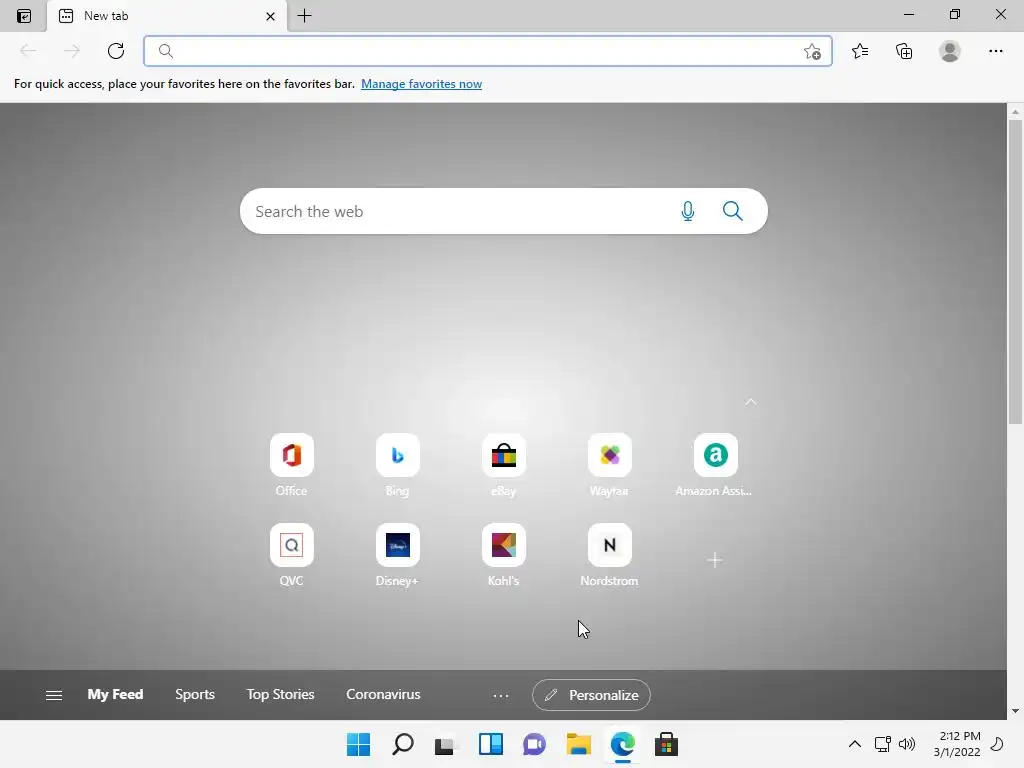
Task: Click the disabled back arrow
Action: (x=28, y=51)
